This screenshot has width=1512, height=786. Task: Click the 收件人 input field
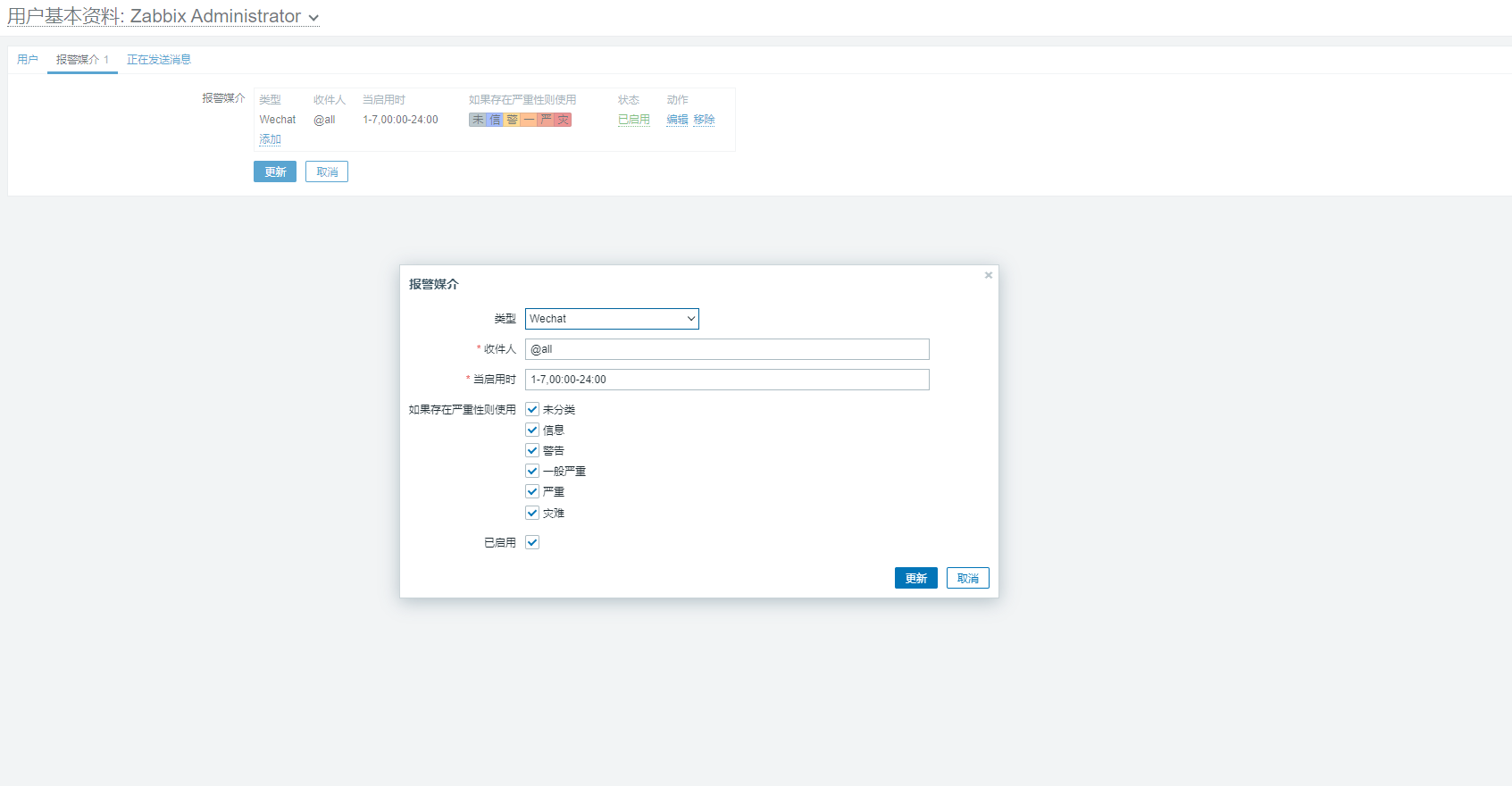coord(727,349)
